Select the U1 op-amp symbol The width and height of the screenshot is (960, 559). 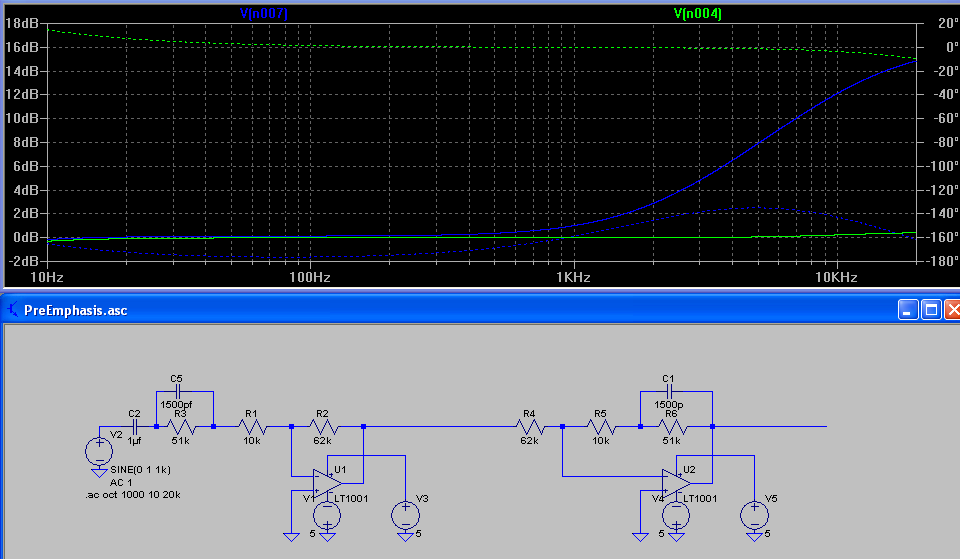tap(326, 483)
